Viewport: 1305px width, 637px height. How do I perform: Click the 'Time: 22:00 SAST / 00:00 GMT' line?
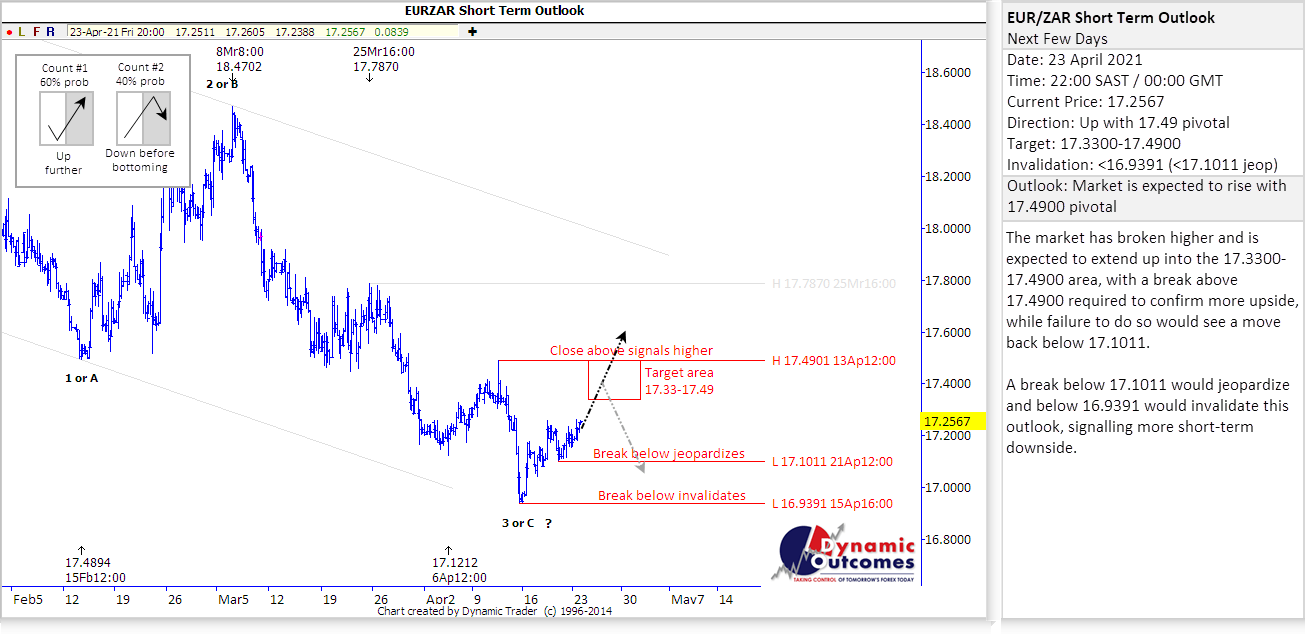coord(1114,81)
